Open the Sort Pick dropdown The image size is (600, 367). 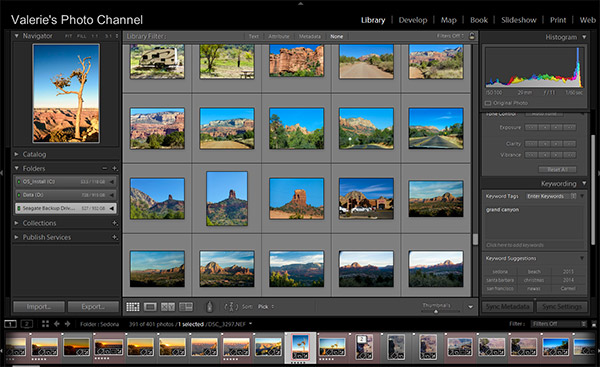click(x=266, y=307)
